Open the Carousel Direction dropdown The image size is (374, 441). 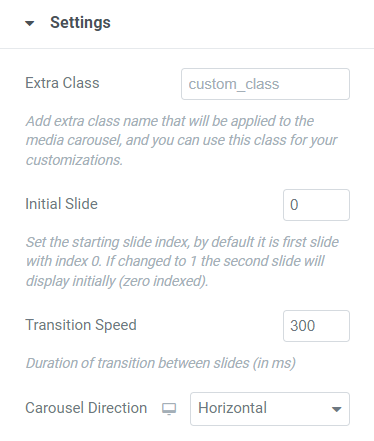click(270, 409)
